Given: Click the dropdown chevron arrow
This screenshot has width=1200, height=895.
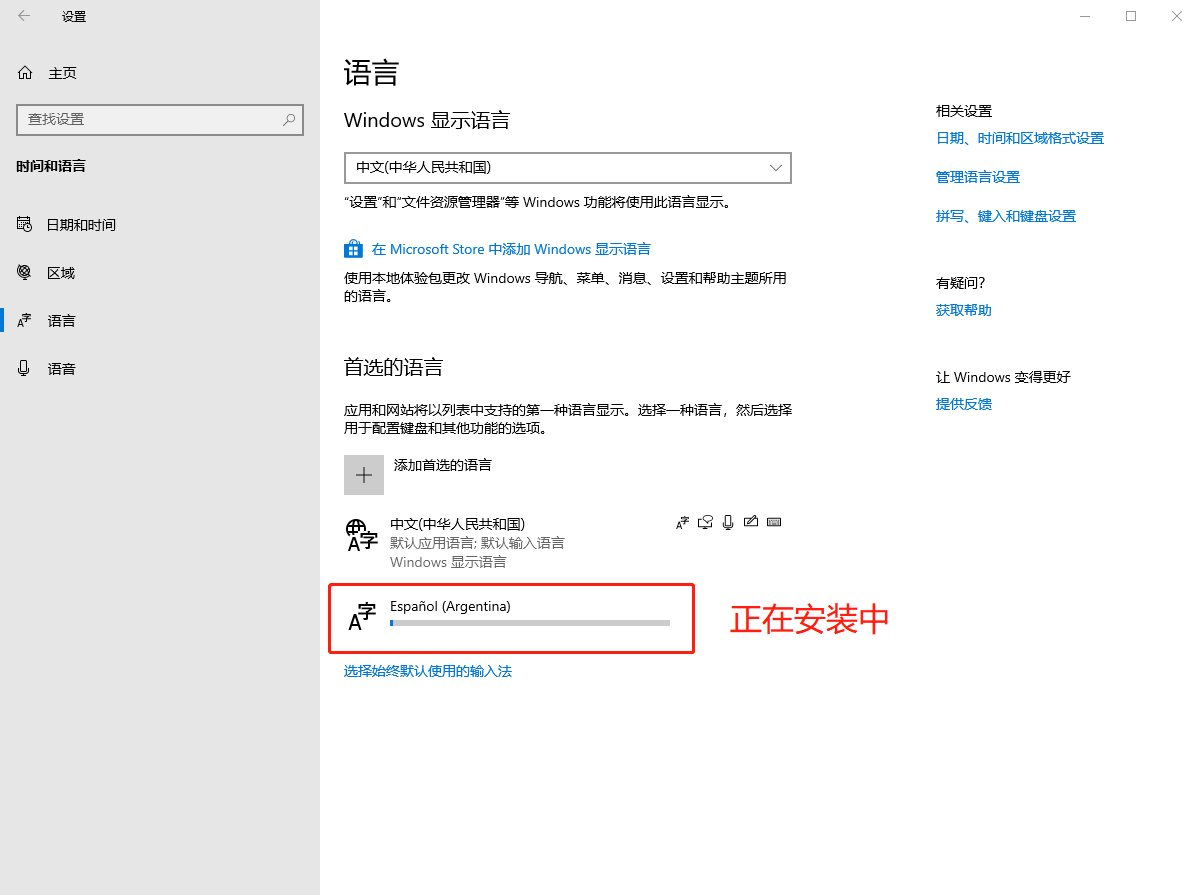Looking at the screenshot, I should [776, 168].
